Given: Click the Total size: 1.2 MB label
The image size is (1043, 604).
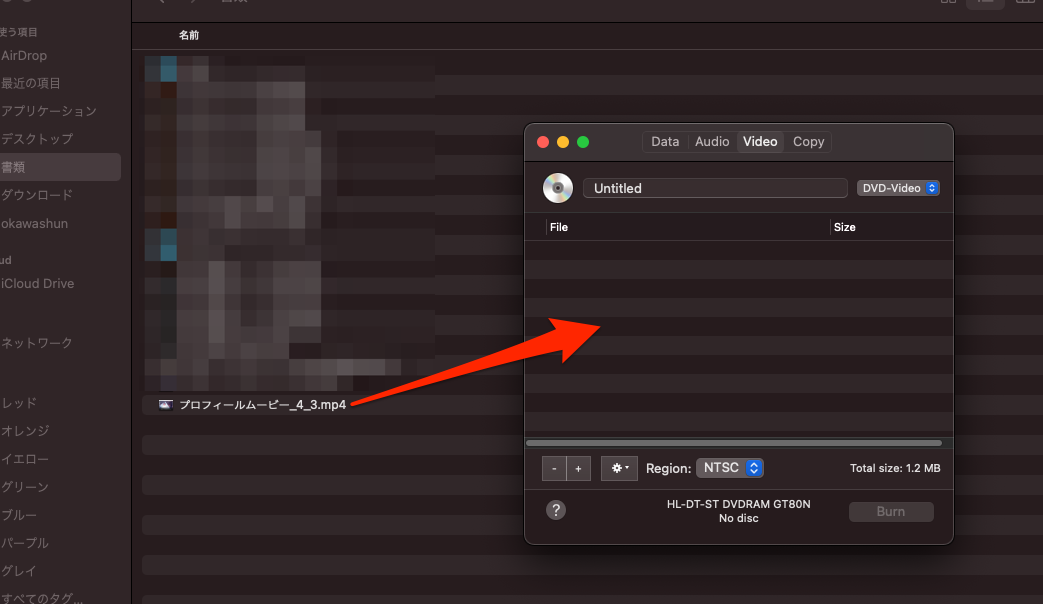Looking at the screenshot, I should coord(895,468).
